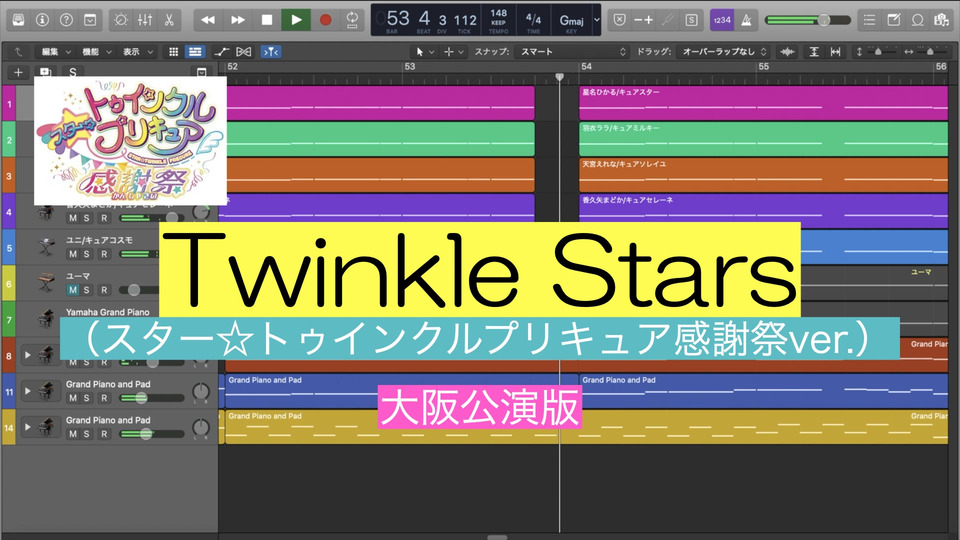Toggle Cycle mode button
This screenshot has width=960, height=540.
(x=353, y=20)
